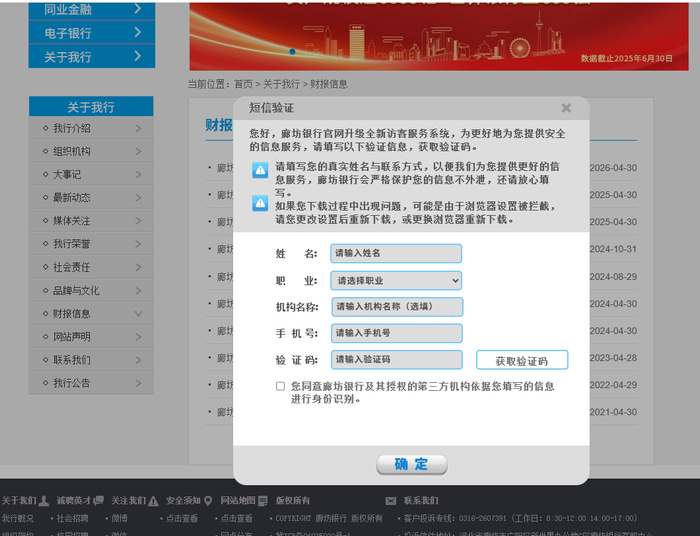This screenshot has width=700, height=536.
Task: Click footer link 社会招聘
Action: (72, 519)
